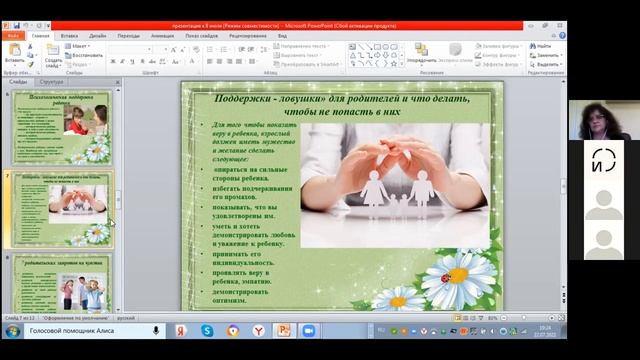The image size is (640, 360).
Task: Select the text box shape icon
Action: click(353, 47)
